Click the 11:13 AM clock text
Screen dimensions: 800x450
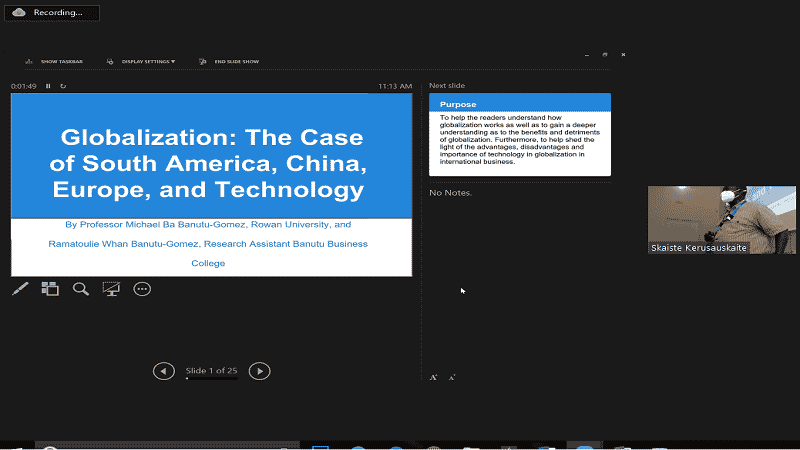coord(395,86)
